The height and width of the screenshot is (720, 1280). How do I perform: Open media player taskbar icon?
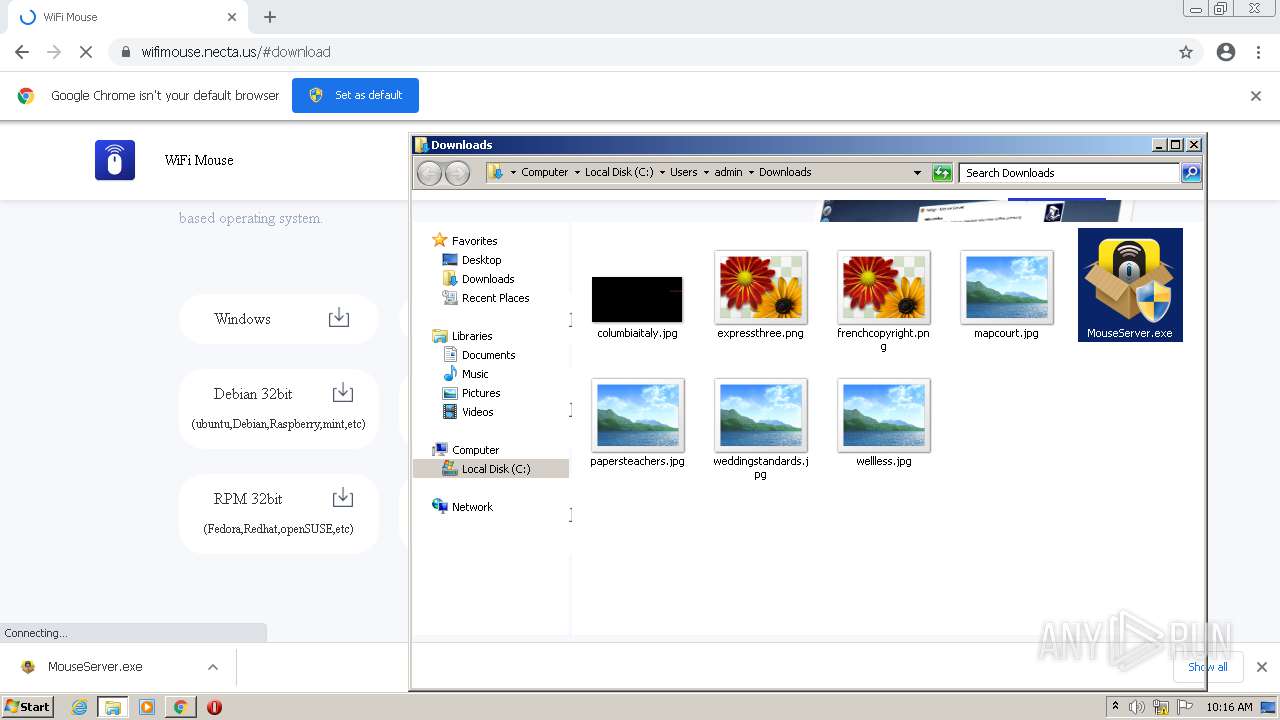click(x=147, y=707)
